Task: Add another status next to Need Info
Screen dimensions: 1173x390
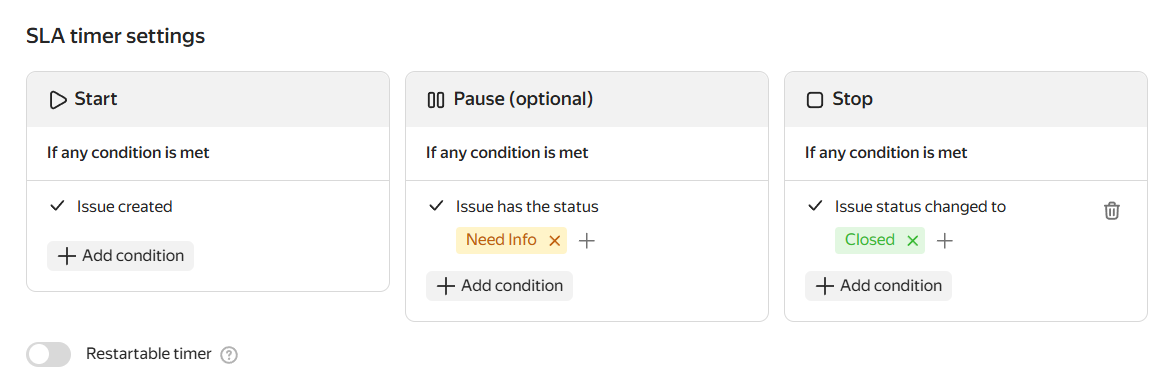Action: click(587, 240)
